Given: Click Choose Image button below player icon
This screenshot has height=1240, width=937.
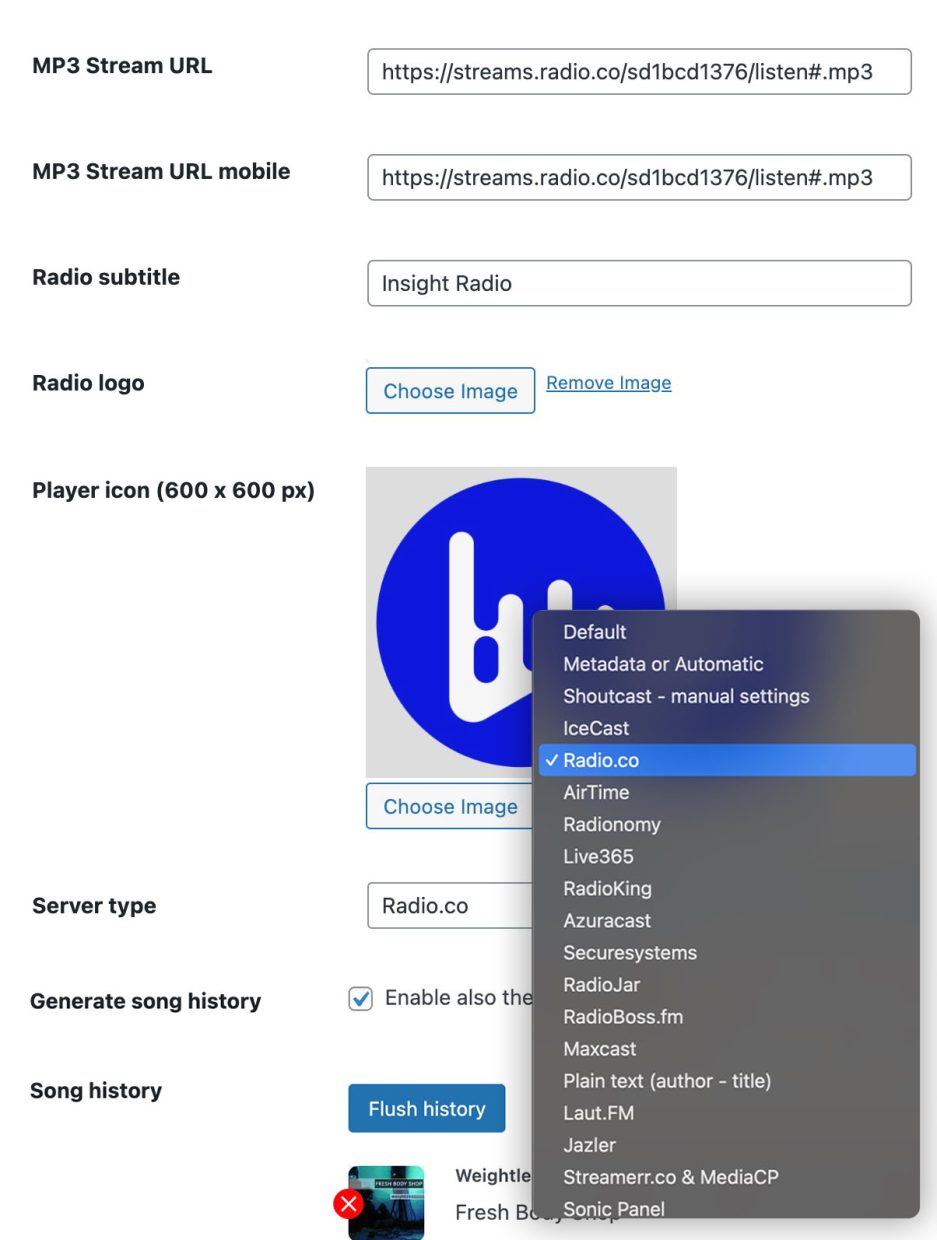Looking at the screenshot, I should coord(450,807).
